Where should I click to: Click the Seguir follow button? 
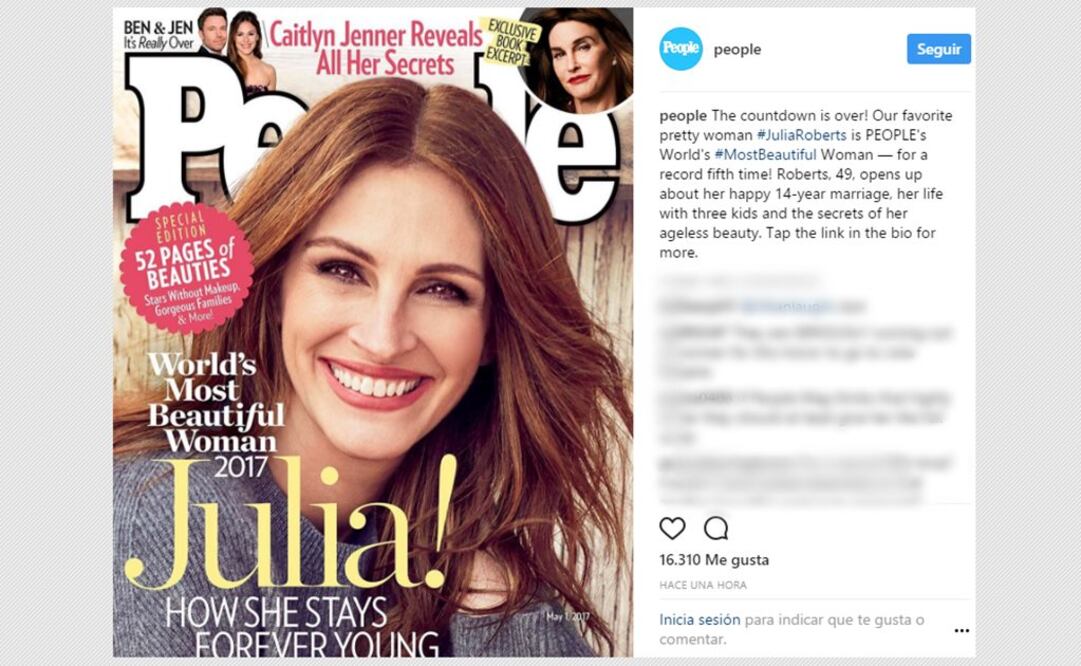pos(938,49)
